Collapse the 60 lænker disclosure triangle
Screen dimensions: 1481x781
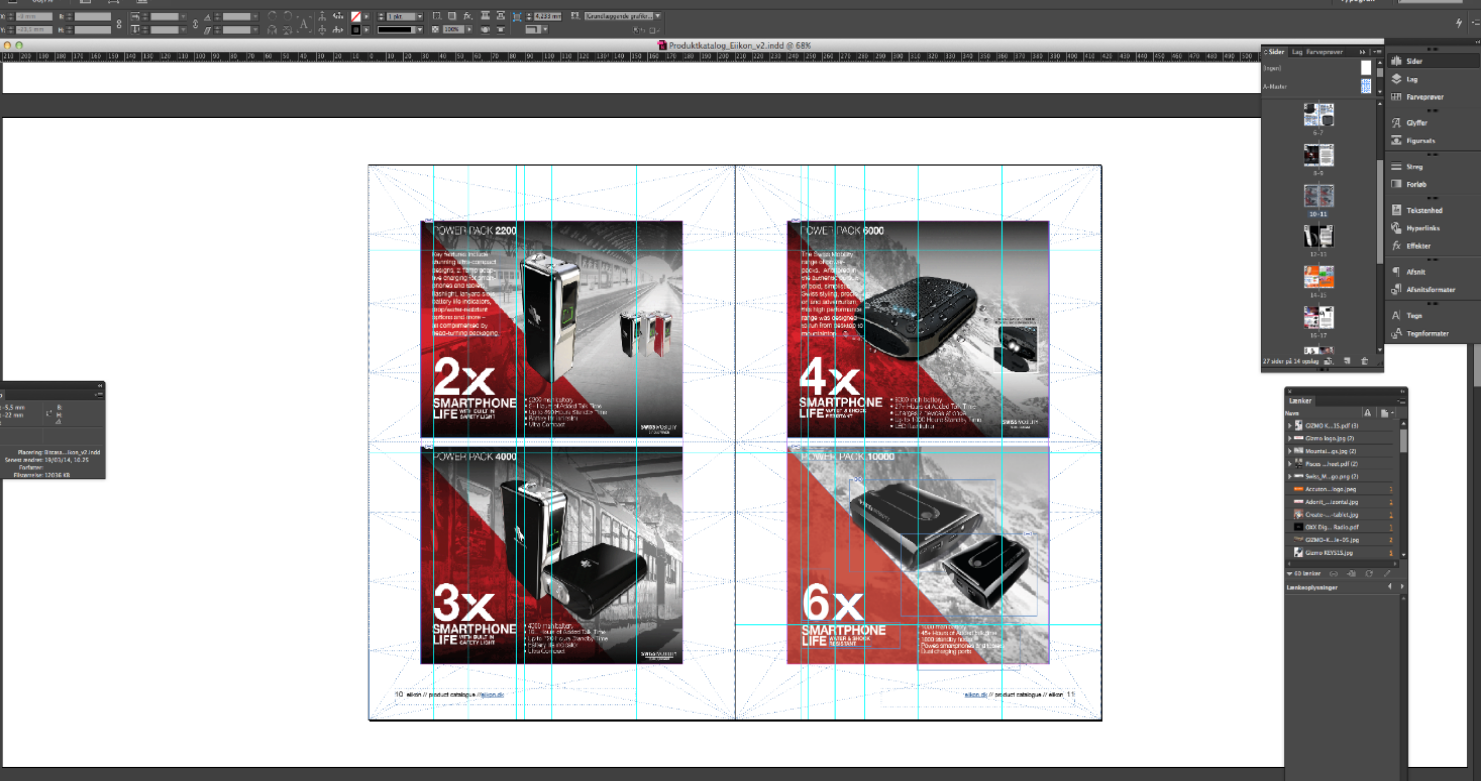1289,573
